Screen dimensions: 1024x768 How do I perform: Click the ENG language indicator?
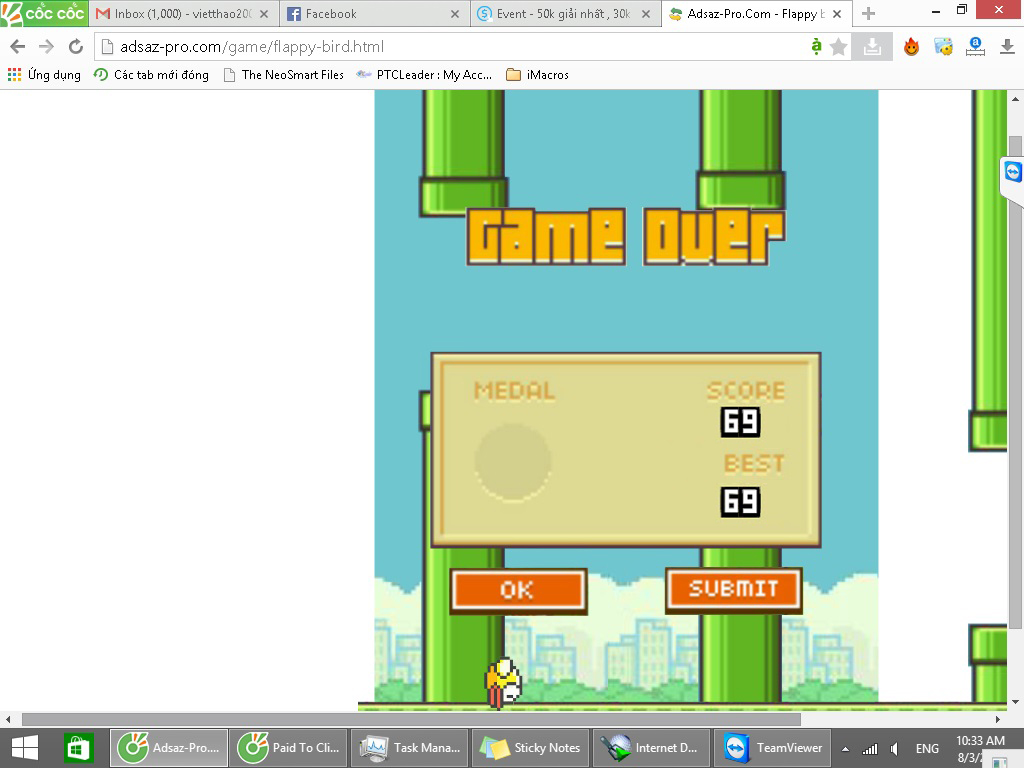(x=927, y=748)
